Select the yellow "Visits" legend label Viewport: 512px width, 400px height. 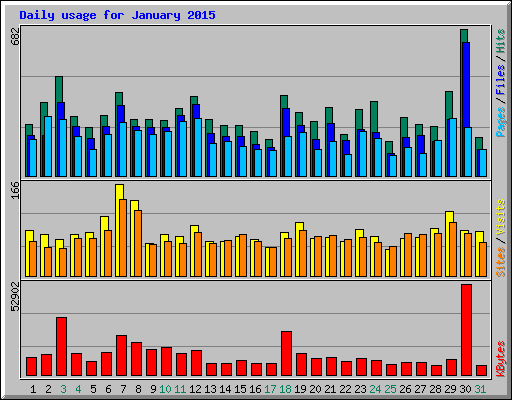point(501,218)
